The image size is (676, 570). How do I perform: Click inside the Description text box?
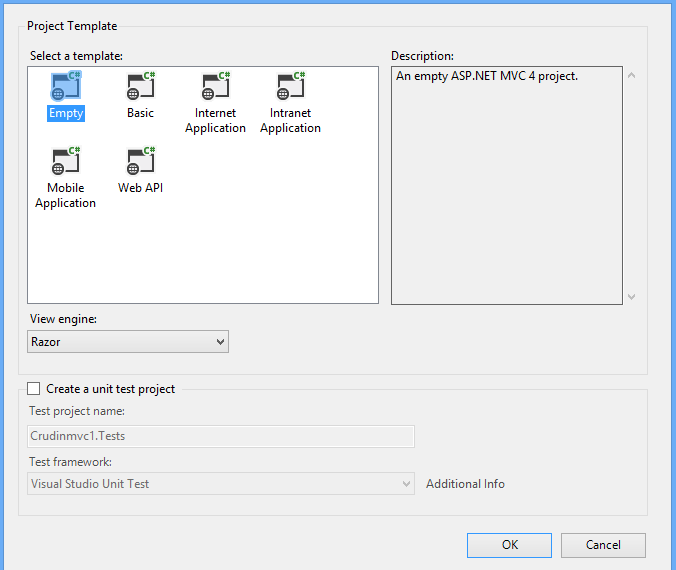pos(506,185)
